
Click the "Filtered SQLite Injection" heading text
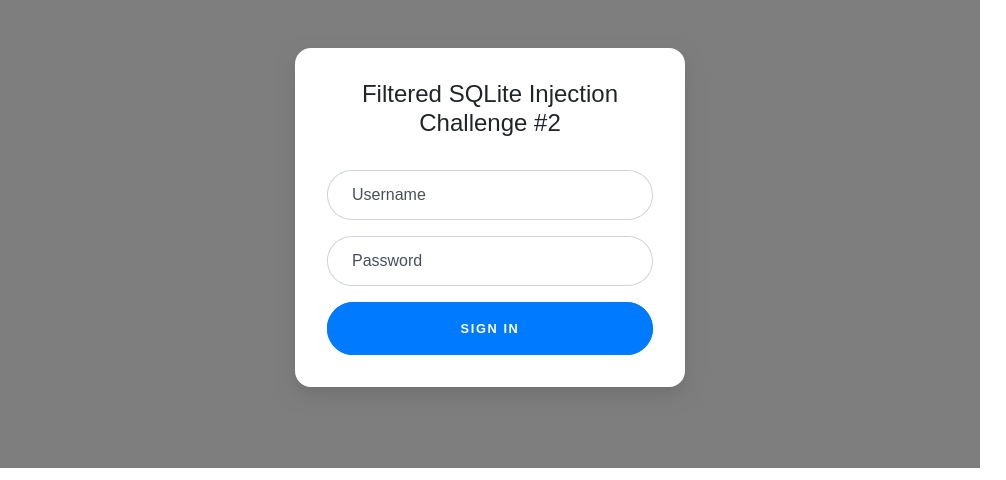coord(489,94)
